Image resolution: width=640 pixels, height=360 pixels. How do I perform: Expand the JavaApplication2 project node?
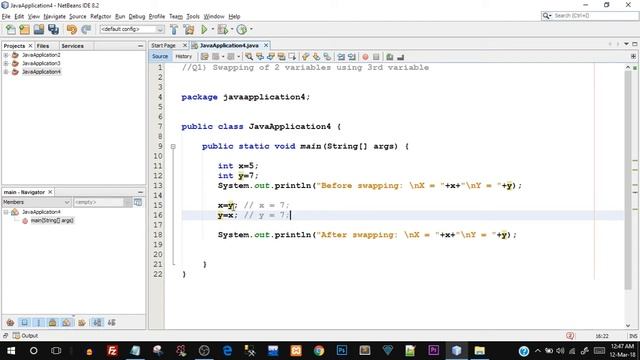[x=6, y=55]
